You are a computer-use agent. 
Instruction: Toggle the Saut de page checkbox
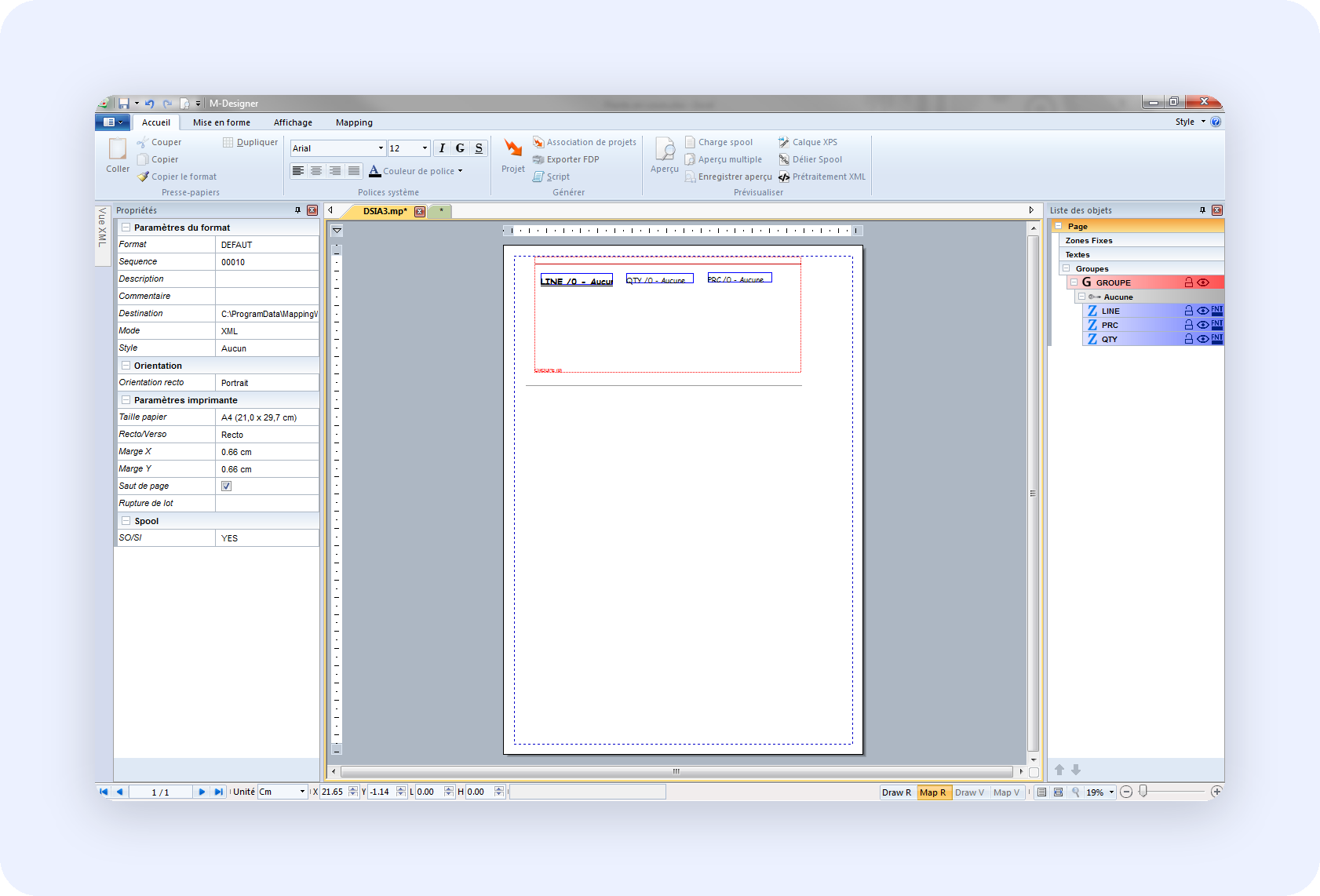click(226, 486)
